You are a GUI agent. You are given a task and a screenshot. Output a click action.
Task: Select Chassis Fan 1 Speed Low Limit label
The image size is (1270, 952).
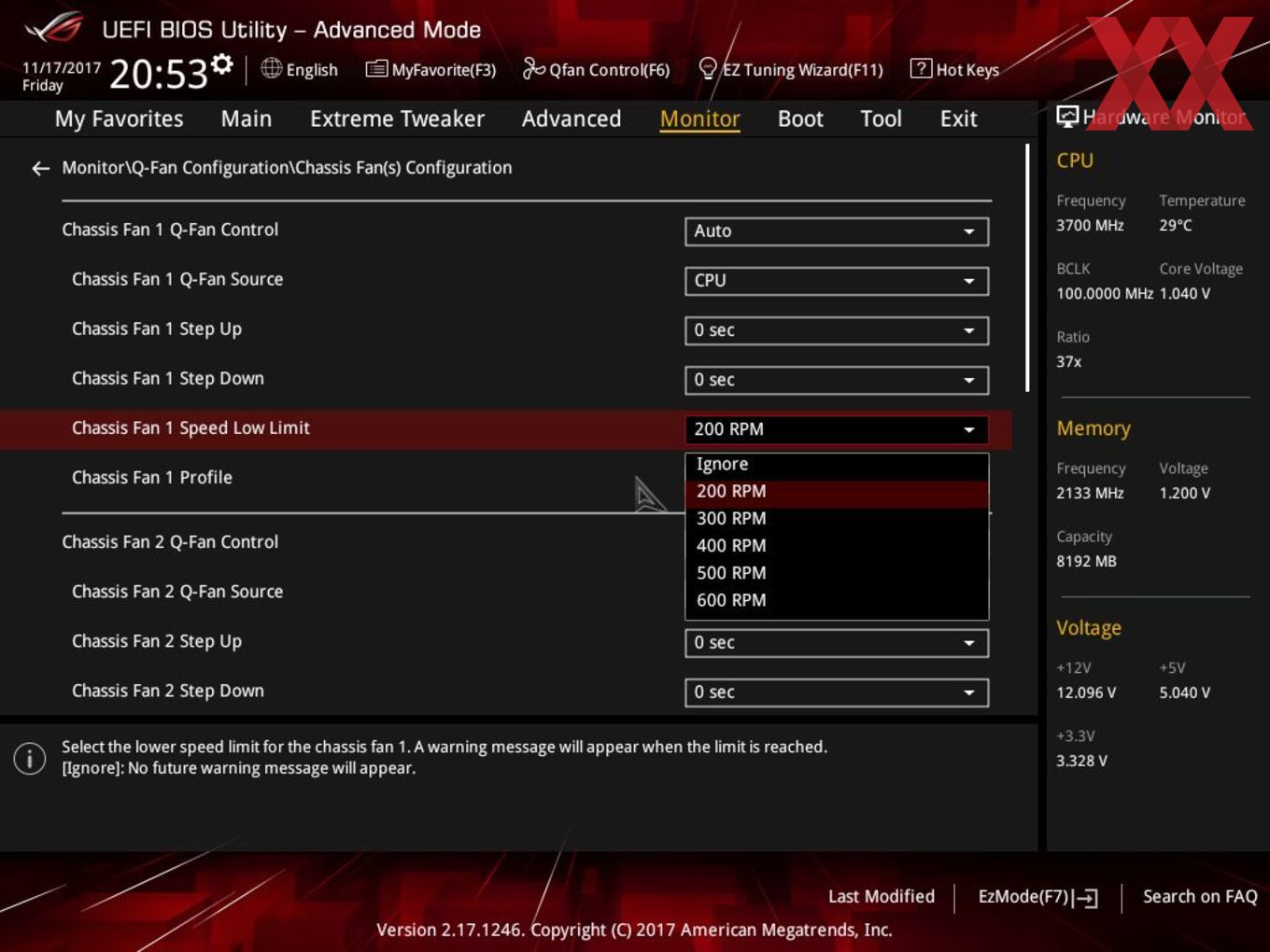190,428
